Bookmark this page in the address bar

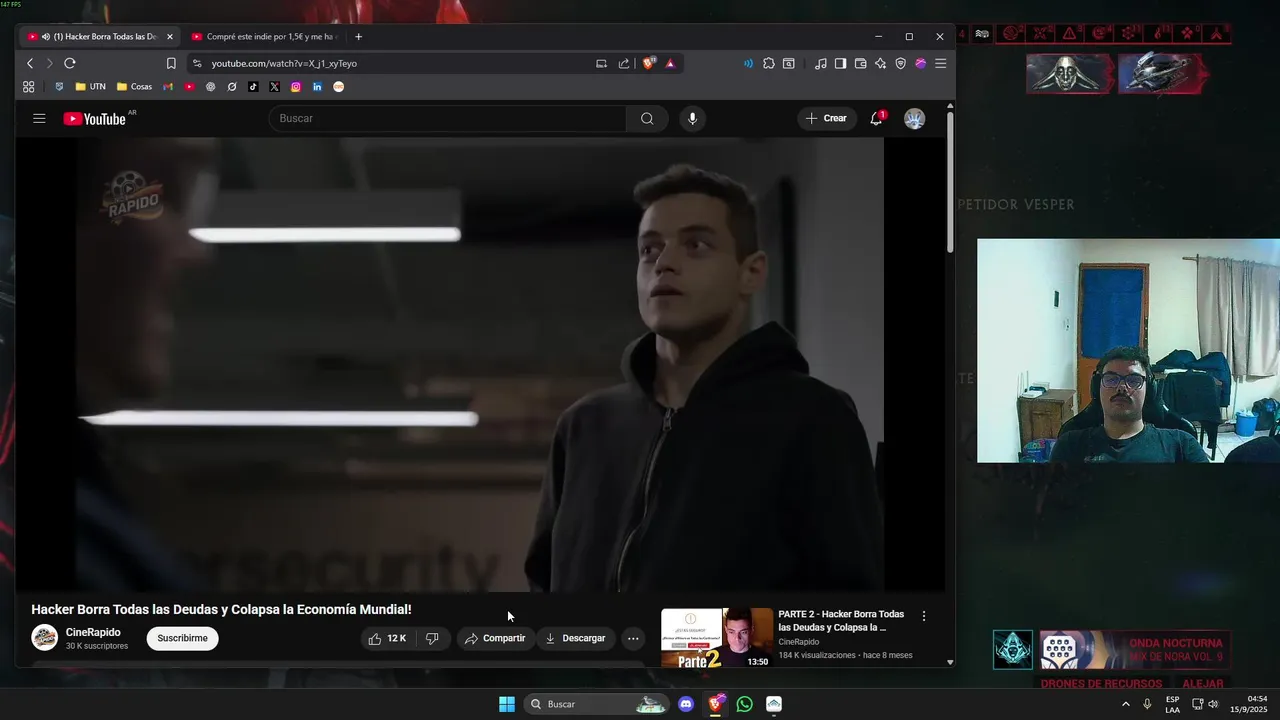click(x=171, y=63)
